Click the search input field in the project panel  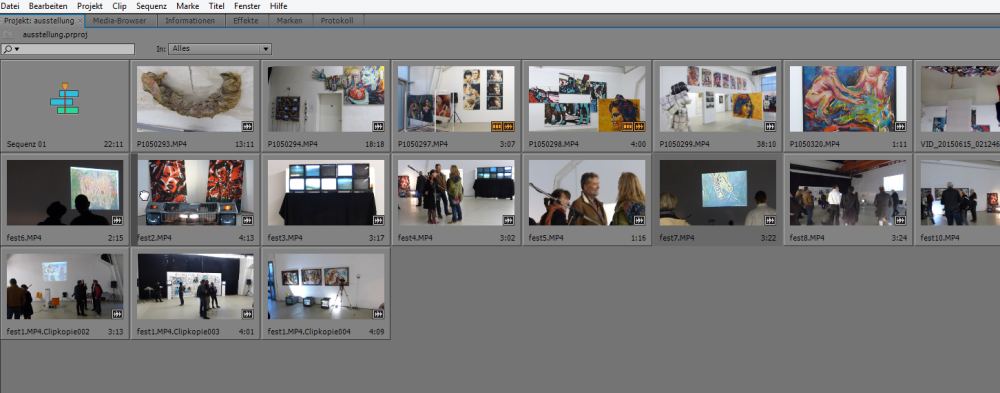click(68, 48)
